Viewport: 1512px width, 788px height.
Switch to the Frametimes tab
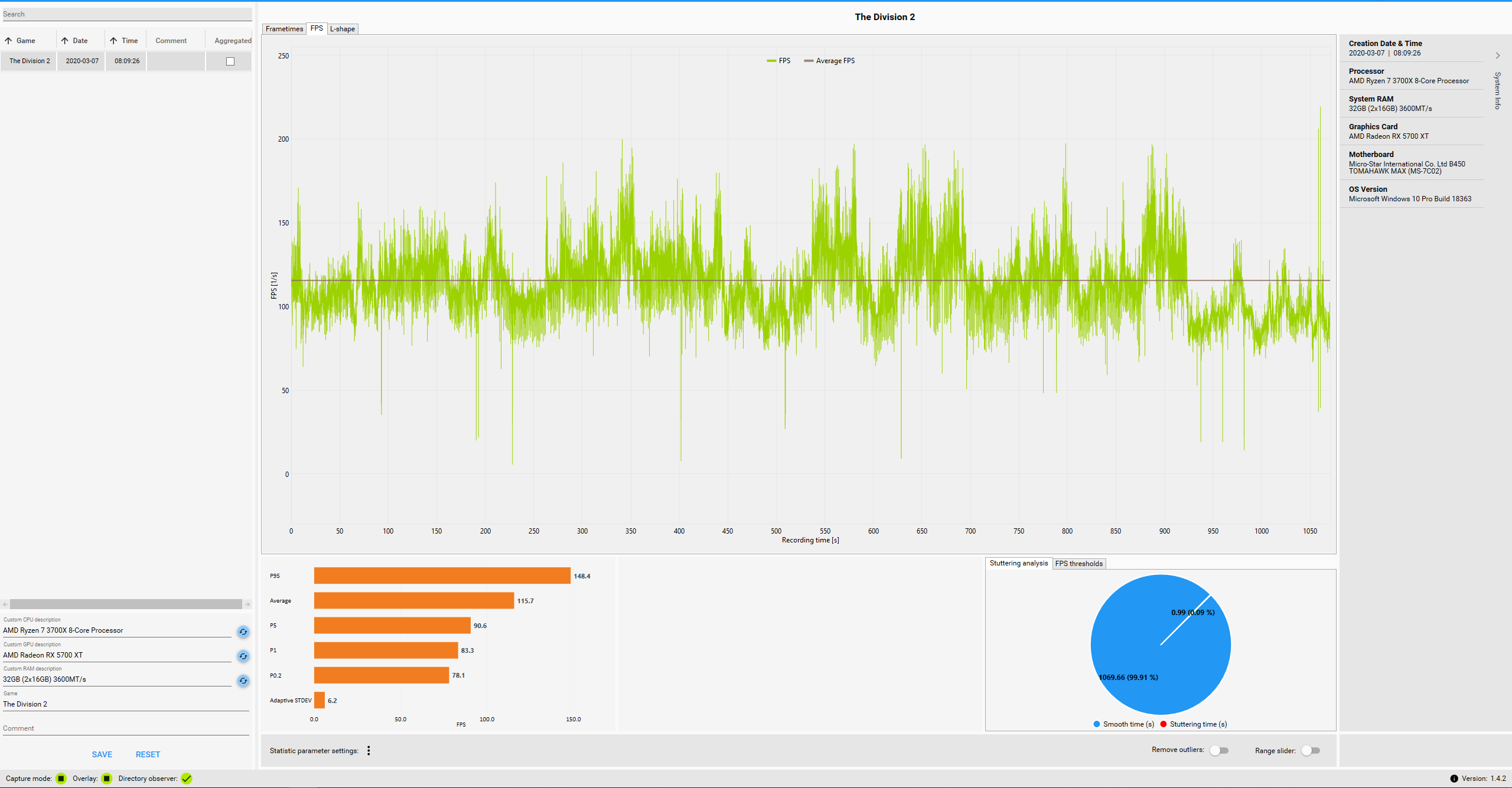click(284, 29)
